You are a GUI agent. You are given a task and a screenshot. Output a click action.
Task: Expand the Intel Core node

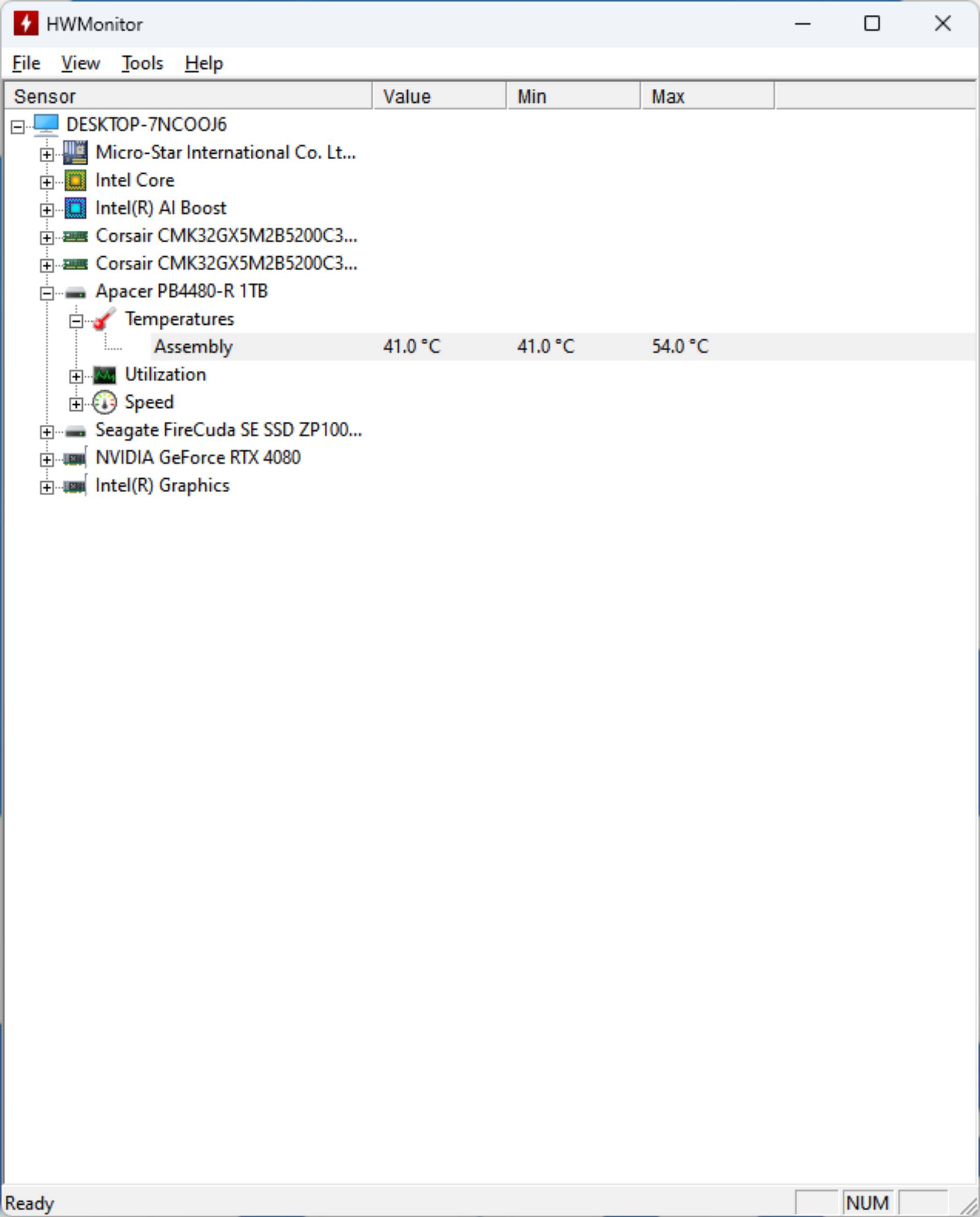click(x=47, y=182)
